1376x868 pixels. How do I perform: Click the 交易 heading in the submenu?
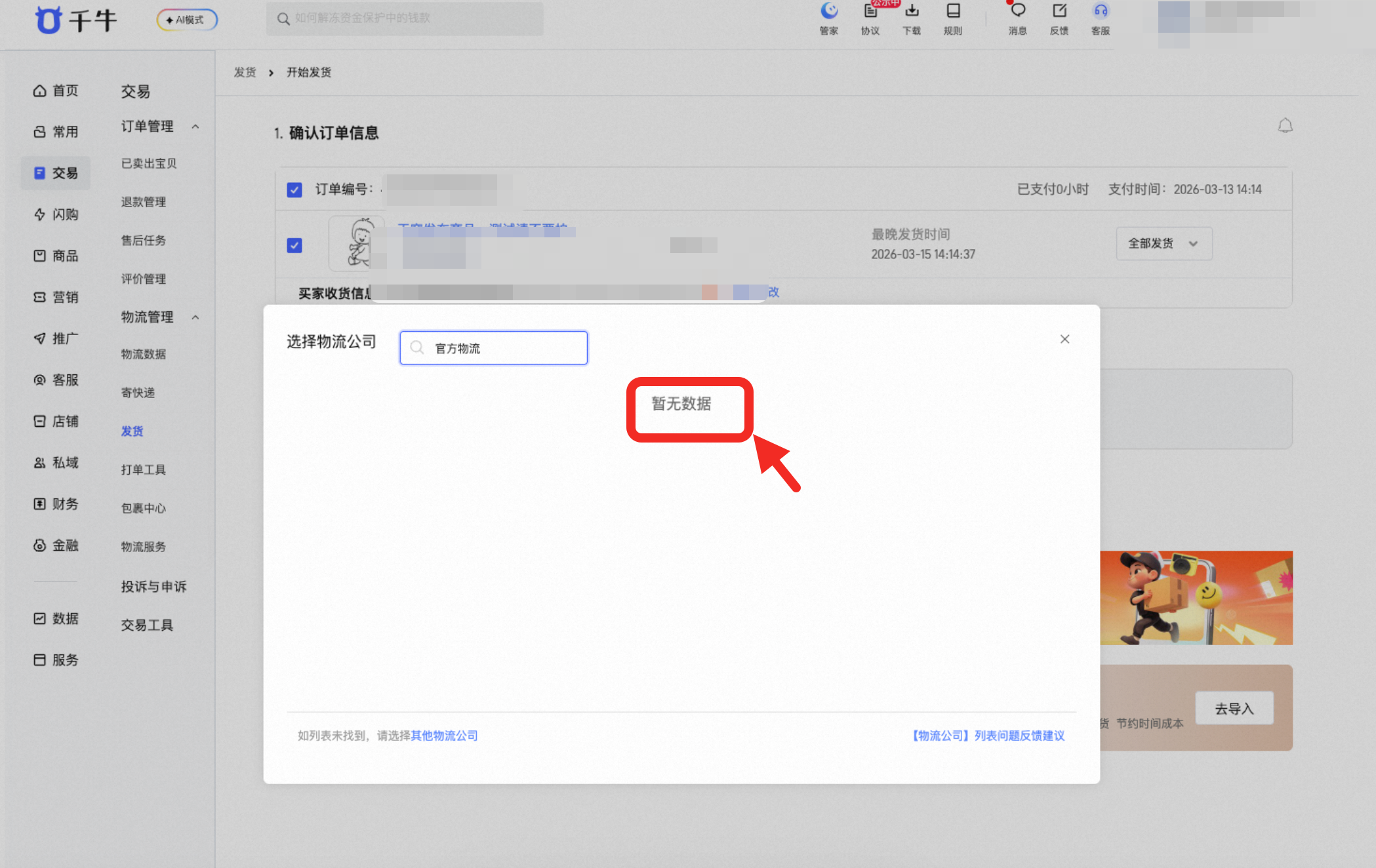[x=136, y=91]
